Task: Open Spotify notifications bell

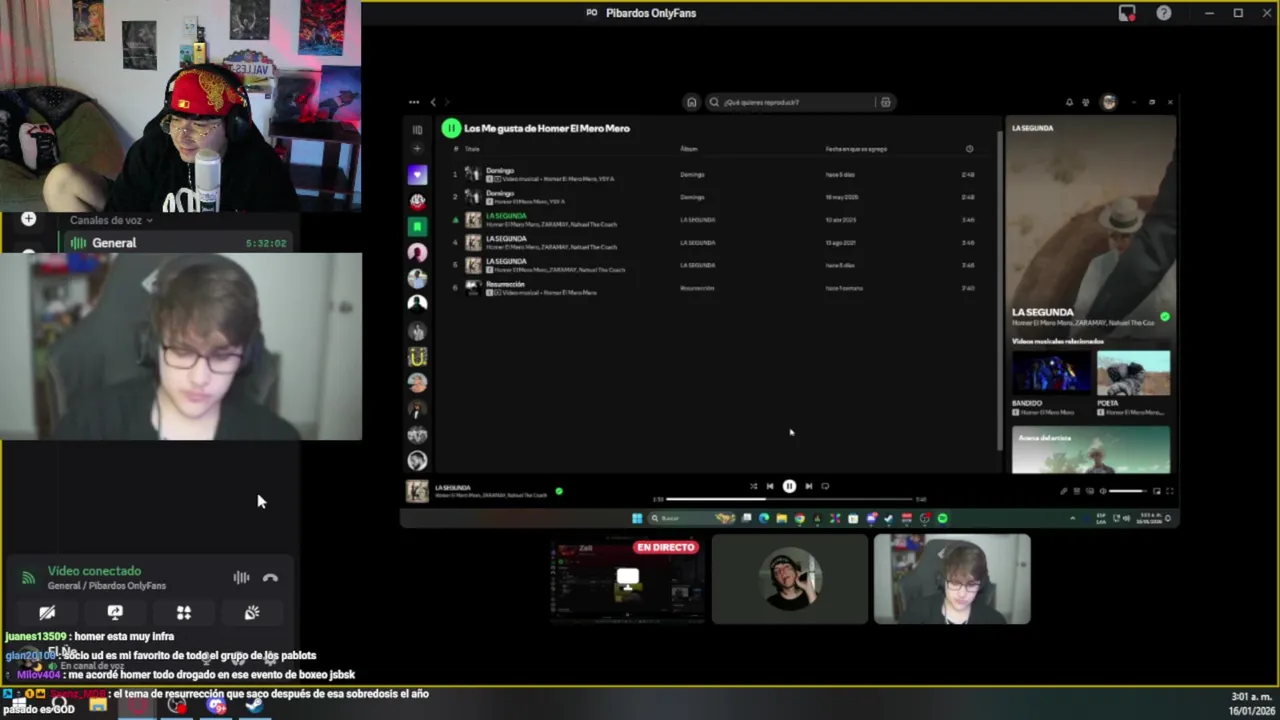Action: pyautogui.click(x=1069, y=102)
